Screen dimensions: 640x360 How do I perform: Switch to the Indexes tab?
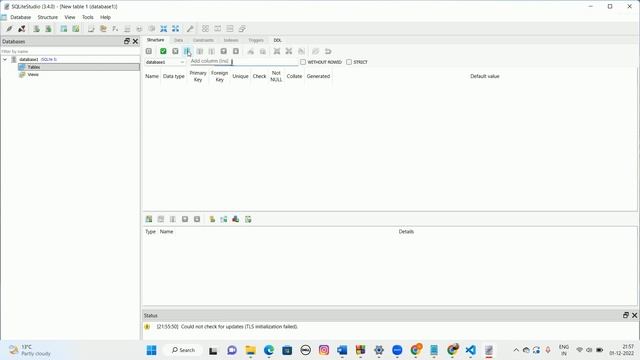click(x=231, y=40)
